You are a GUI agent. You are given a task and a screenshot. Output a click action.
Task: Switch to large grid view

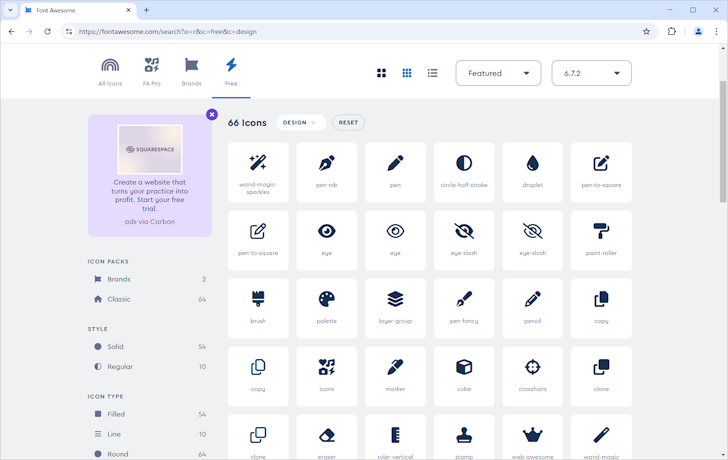pos(381,73)
